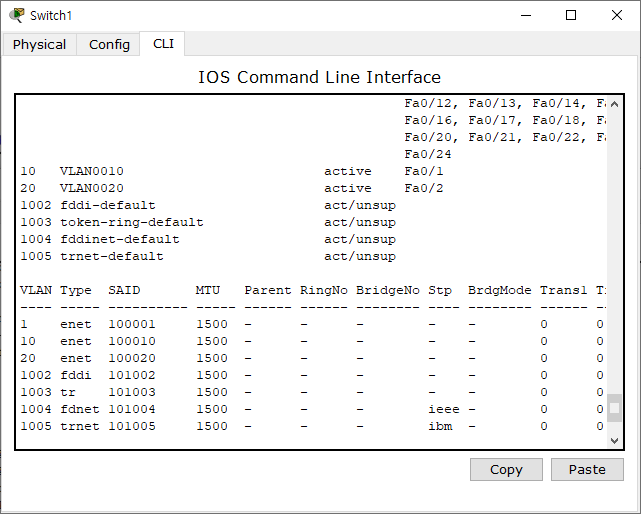This screenshot has width=641, height=514.
Task: Click the scrollbar up arrow
Action: (x=614, y=104)
